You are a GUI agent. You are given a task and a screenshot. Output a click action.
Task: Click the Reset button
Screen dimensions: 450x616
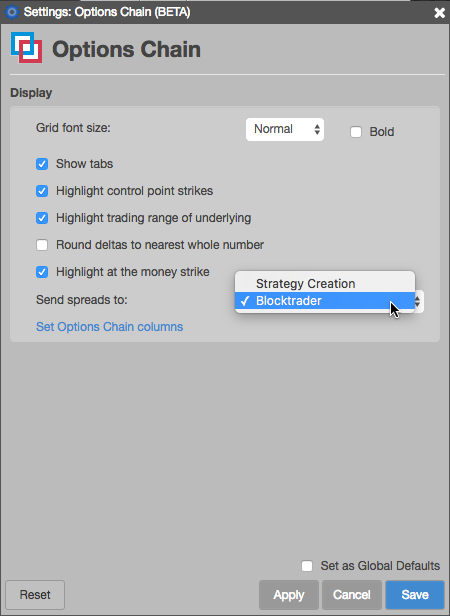pos(35,595)
